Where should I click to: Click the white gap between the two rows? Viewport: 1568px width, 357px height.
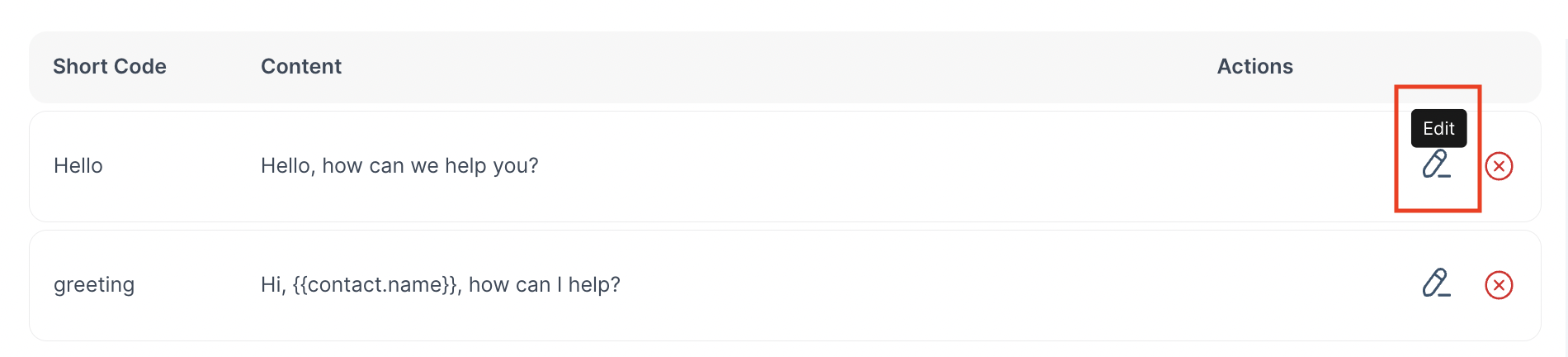point(784,226)
